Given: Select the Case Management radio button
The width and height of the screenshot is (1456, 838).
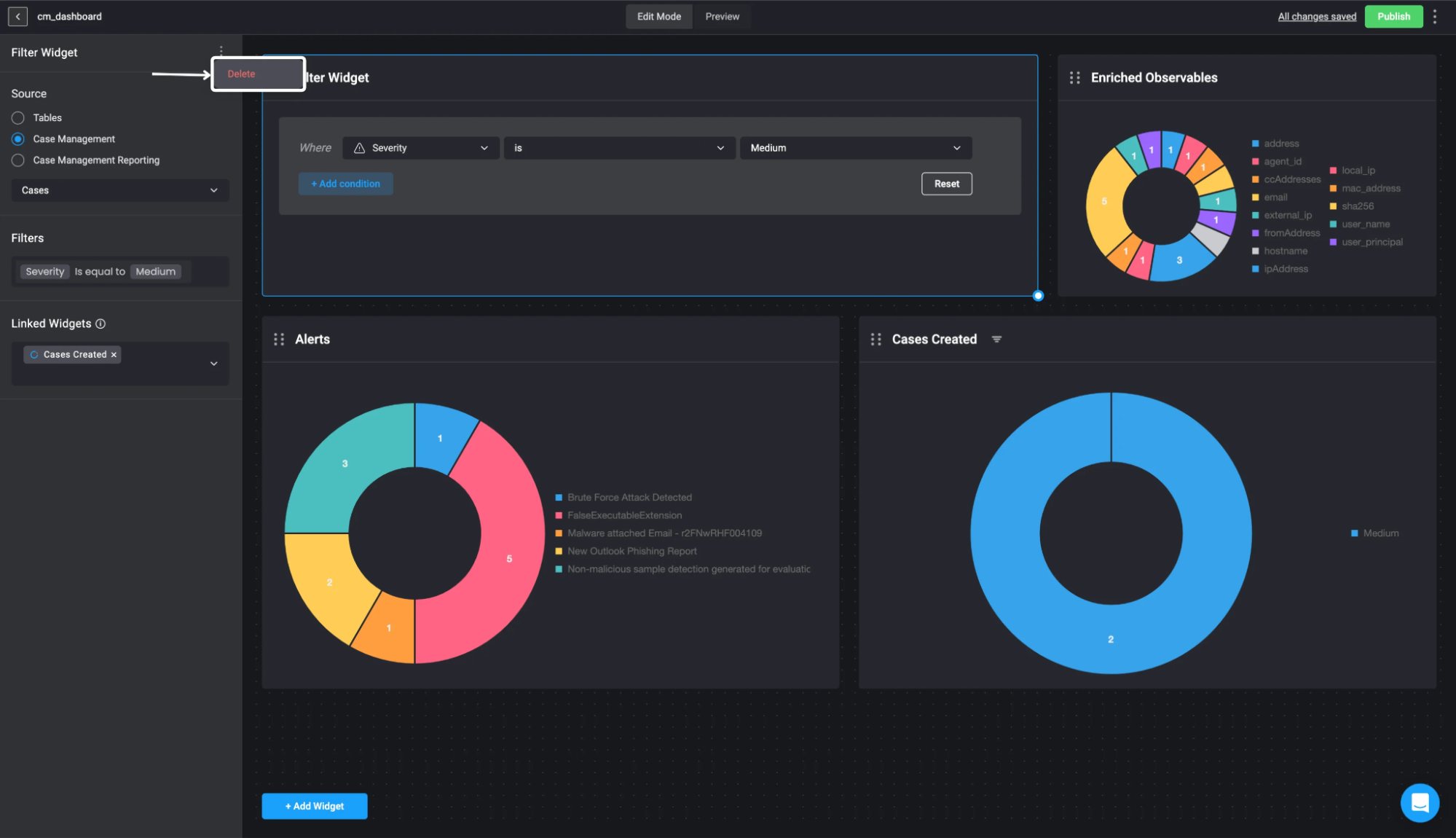Looking at the screenshot, I should pos(18,138).
